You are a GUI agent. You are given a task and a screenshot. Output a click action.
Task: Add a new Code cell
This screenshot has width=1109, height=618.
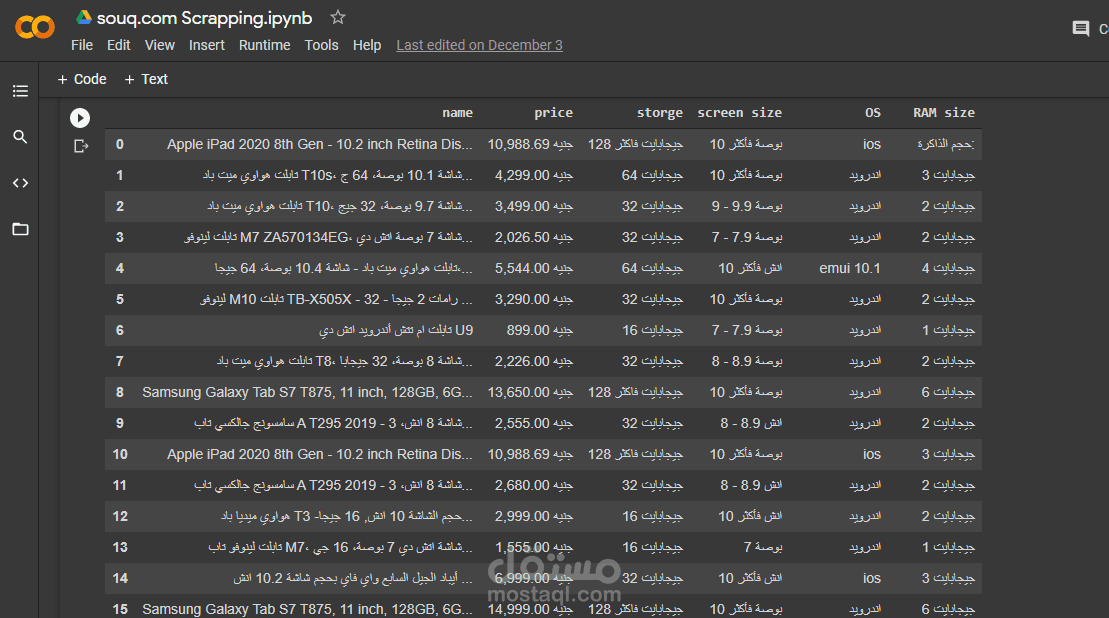(82, 79)
